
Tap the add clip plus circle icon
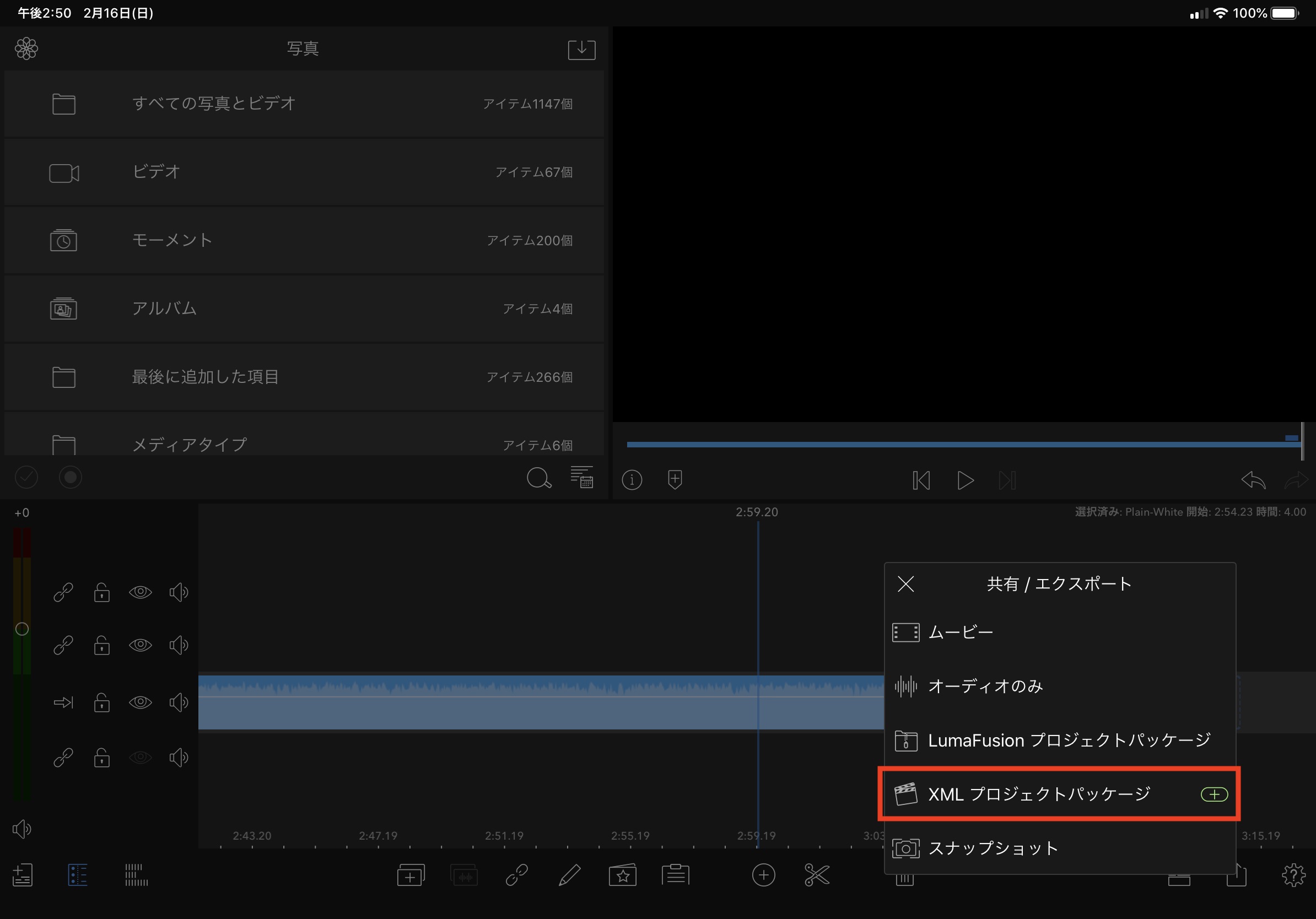click(x=763, y=875)
